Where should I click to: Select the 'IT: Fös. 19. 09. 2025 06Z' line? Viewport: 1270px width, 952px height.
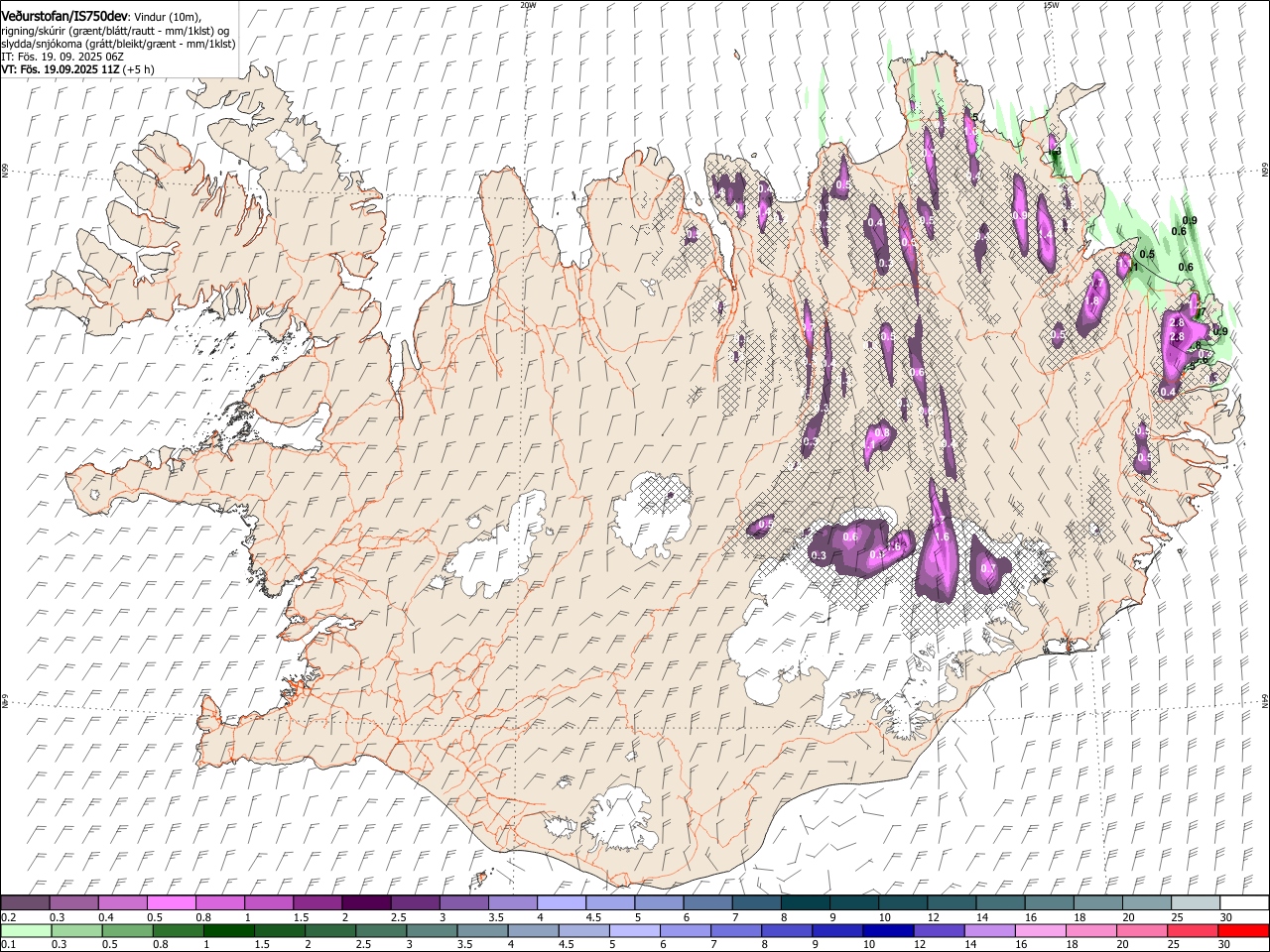click(63, 58)
